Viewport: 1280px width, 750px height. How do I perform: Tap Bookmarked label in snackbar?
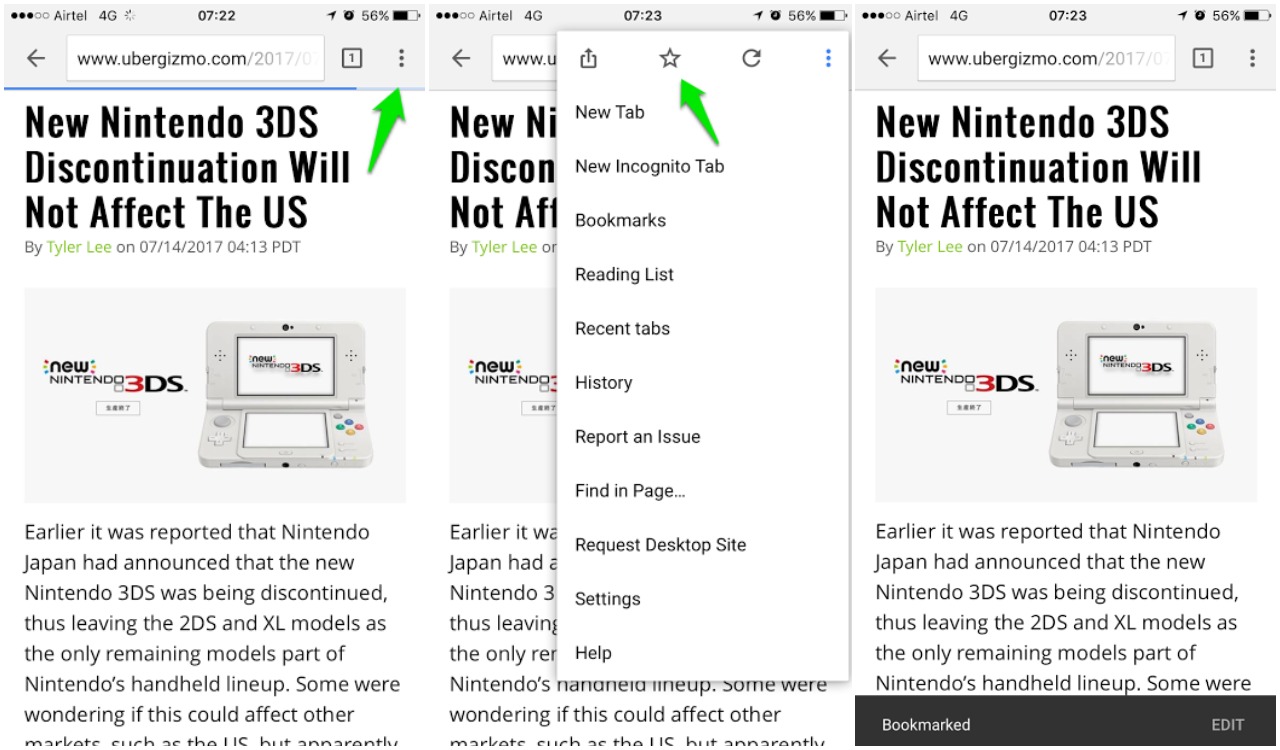coord(926,725)
